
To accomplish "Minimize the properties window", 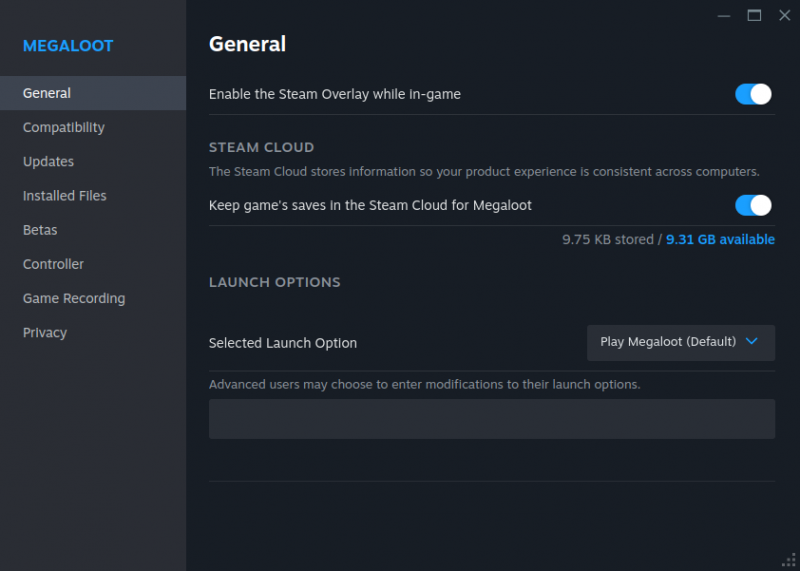I will coord(723,16).
